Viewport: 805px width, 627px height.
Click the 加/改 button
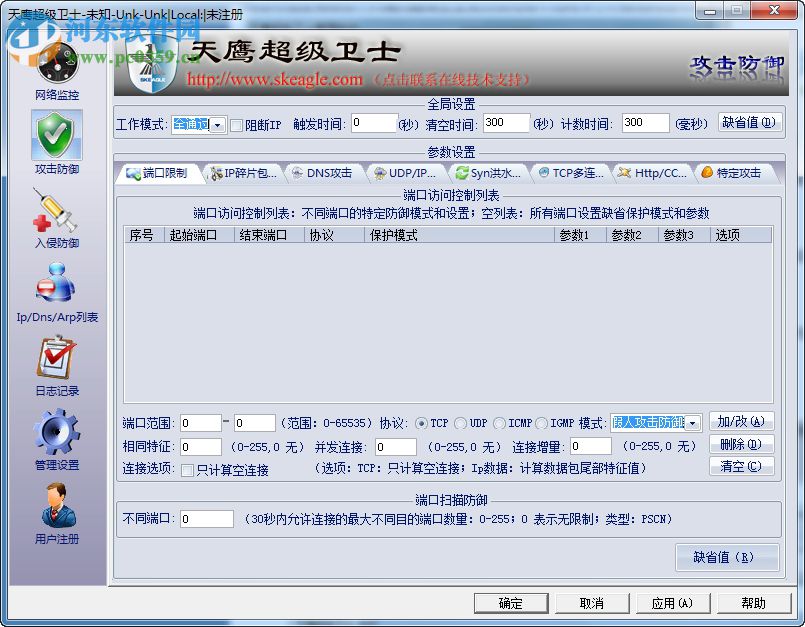[741, 422]
